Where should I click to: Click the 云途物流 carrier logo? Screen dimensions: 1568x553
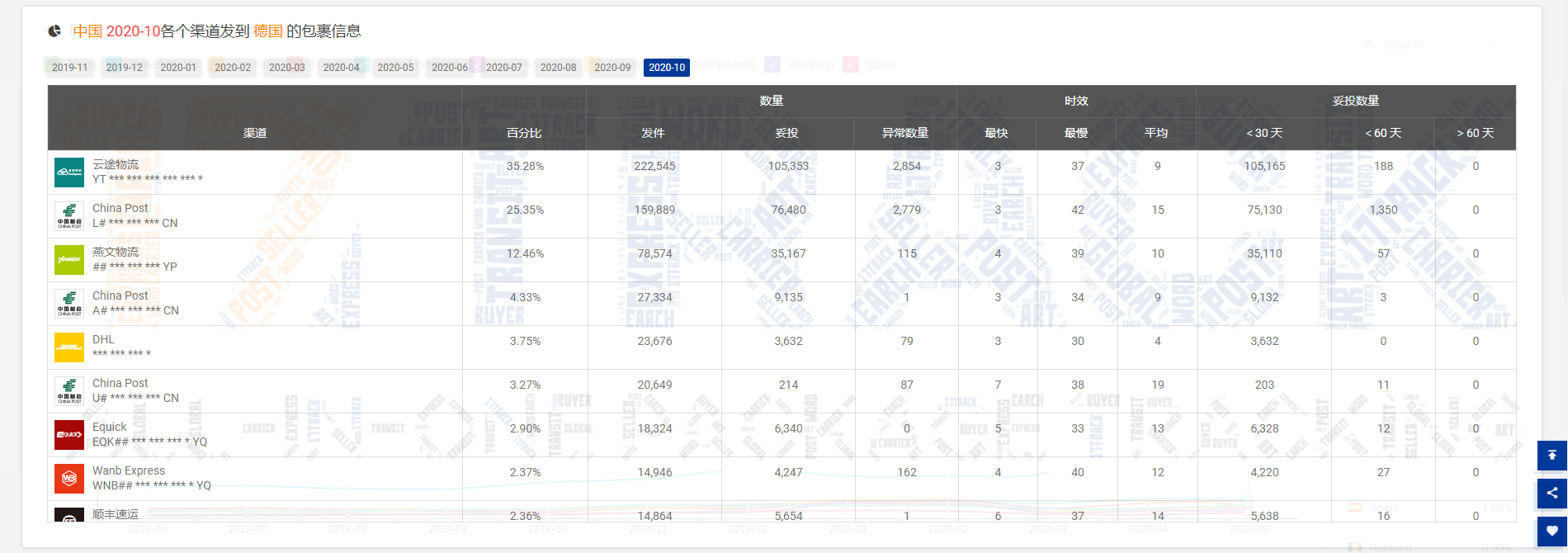[69, 173]
